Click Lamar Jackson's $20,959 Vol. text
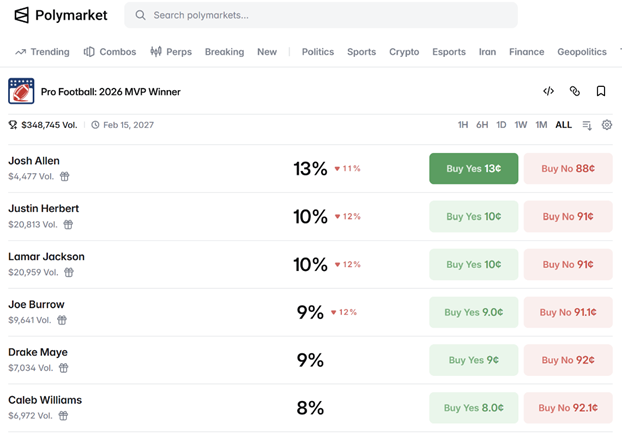 [x=33, y=273]
